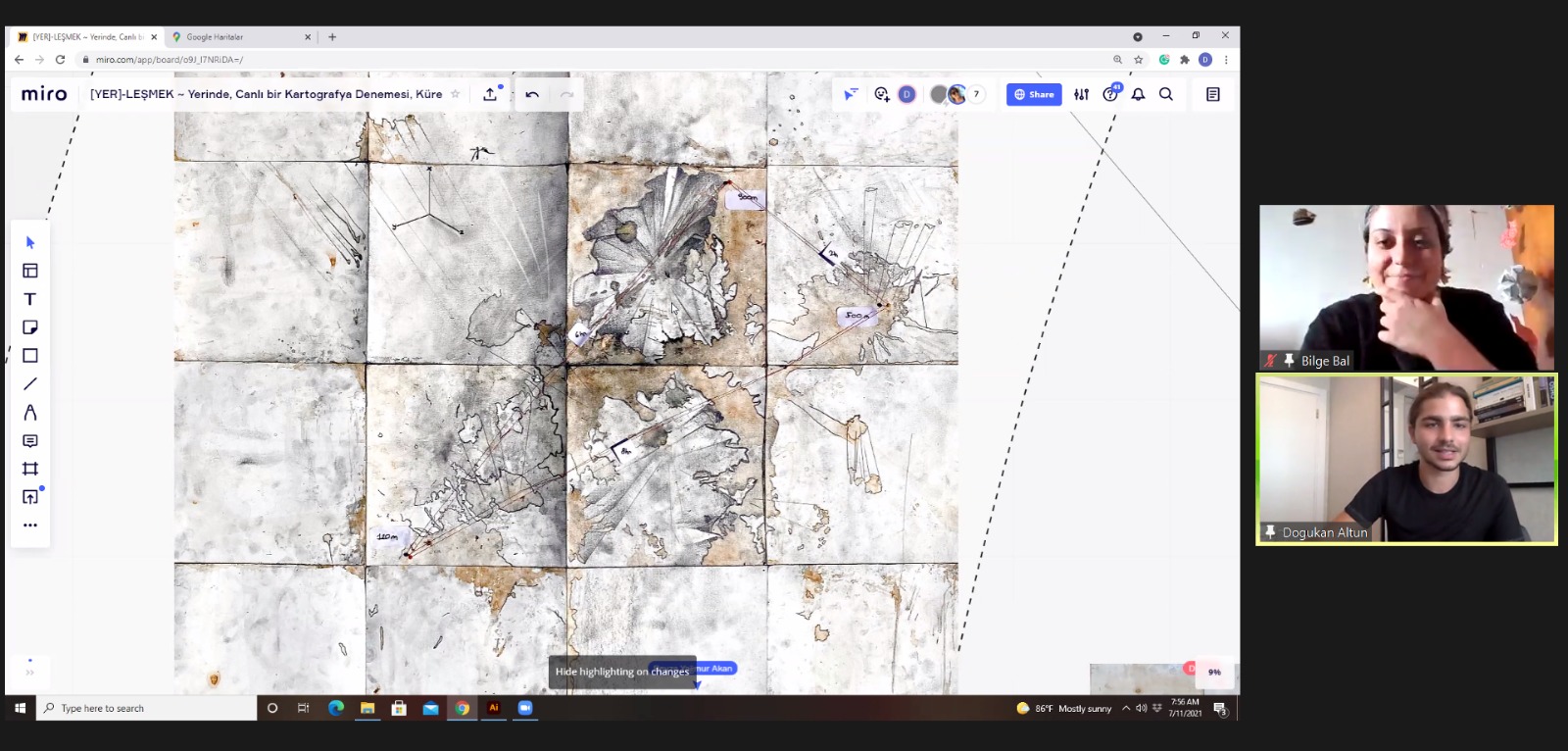Click the purple D user avatar
The width and height of the screenshot is (1568, 751).
coord(907,94)
